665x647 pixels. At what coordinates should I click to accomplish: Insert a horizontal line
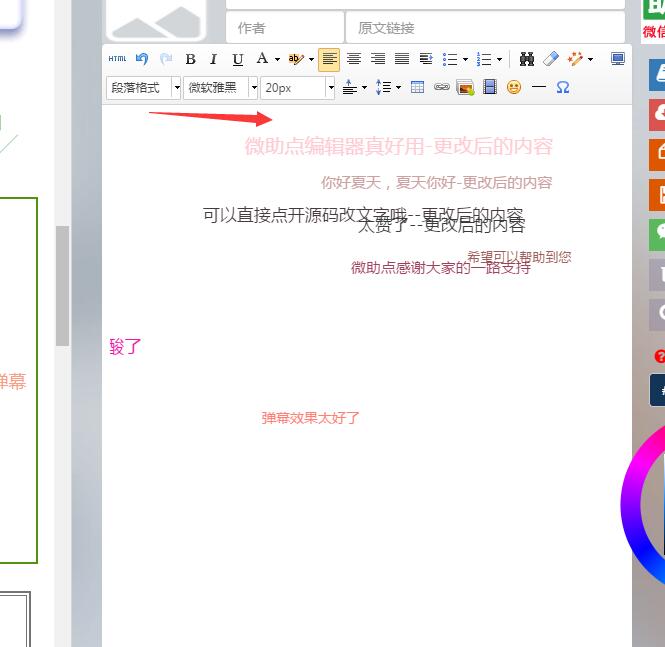539,87
